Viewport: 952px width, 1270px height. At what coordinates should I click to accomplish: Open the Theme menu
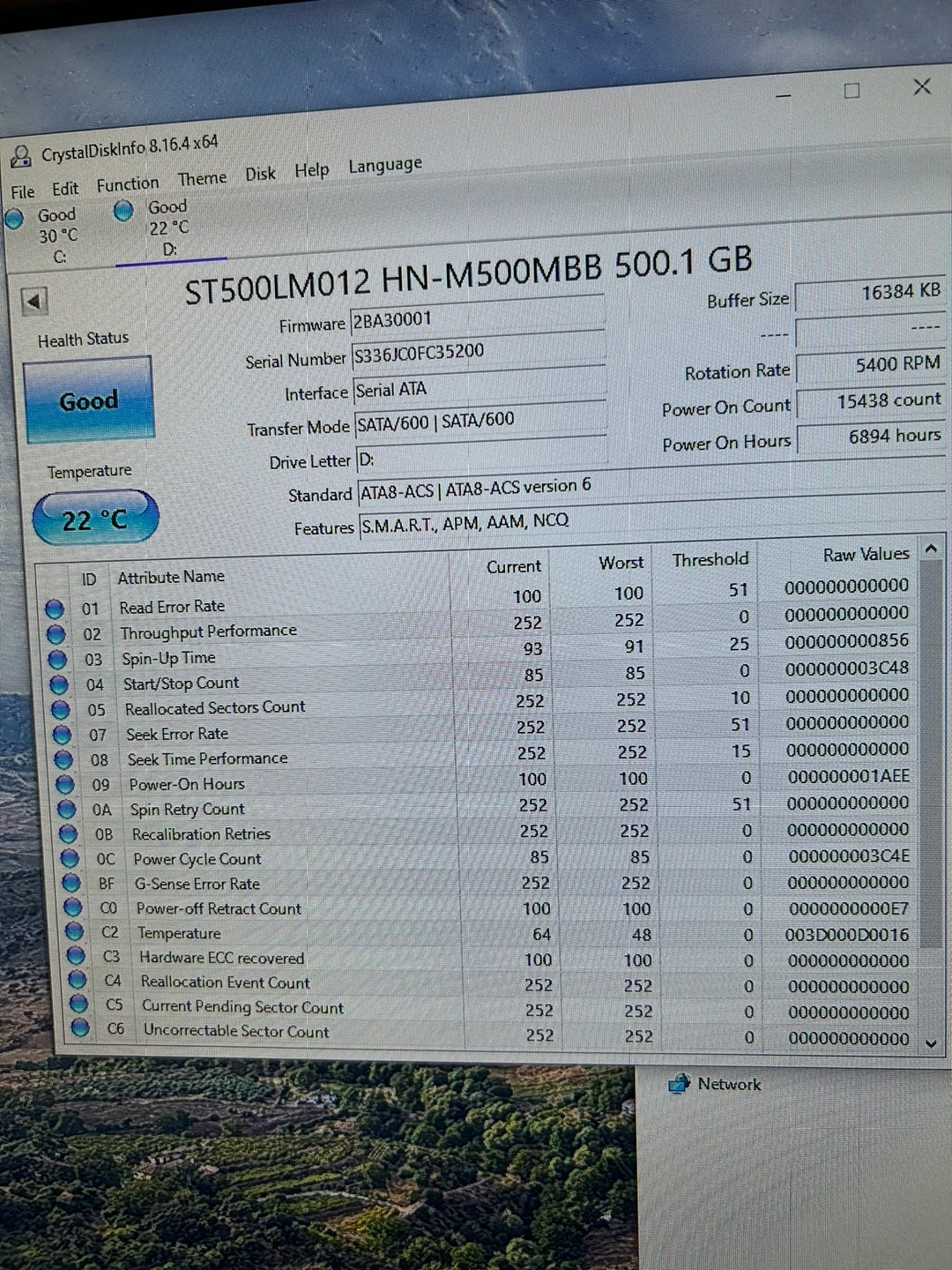tap(202, 178)
